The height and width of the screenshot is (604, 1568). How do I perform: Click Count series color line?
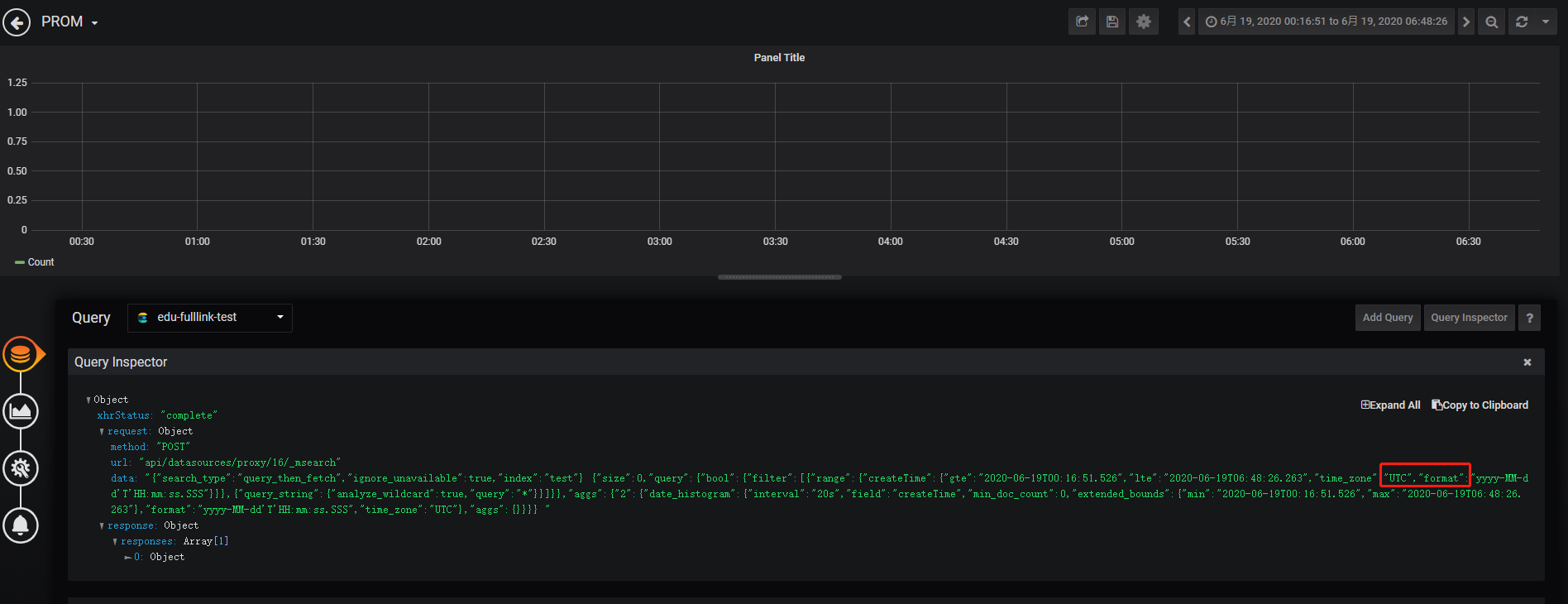coord(20,262)
